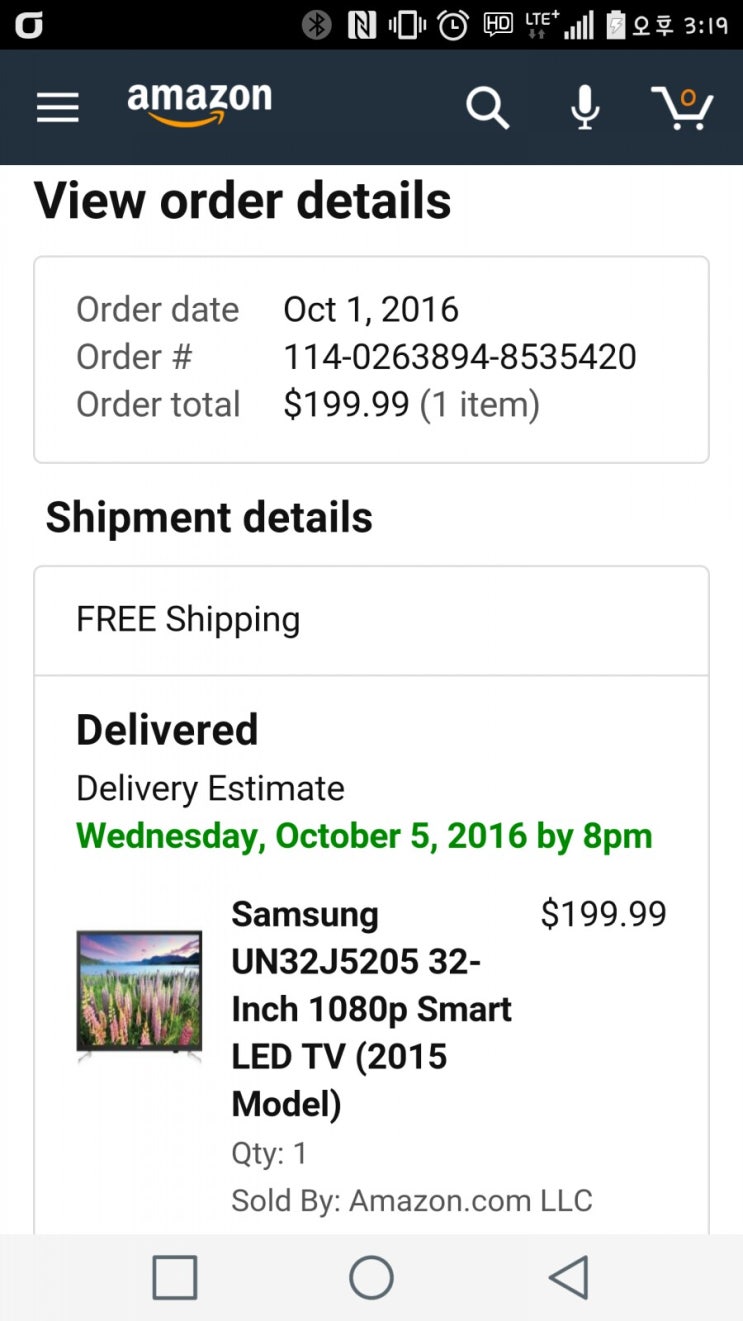Open the hamburger navigation menu
Image resolution: width=743 pixels, height=1321 pixels.
click(57, 107)
